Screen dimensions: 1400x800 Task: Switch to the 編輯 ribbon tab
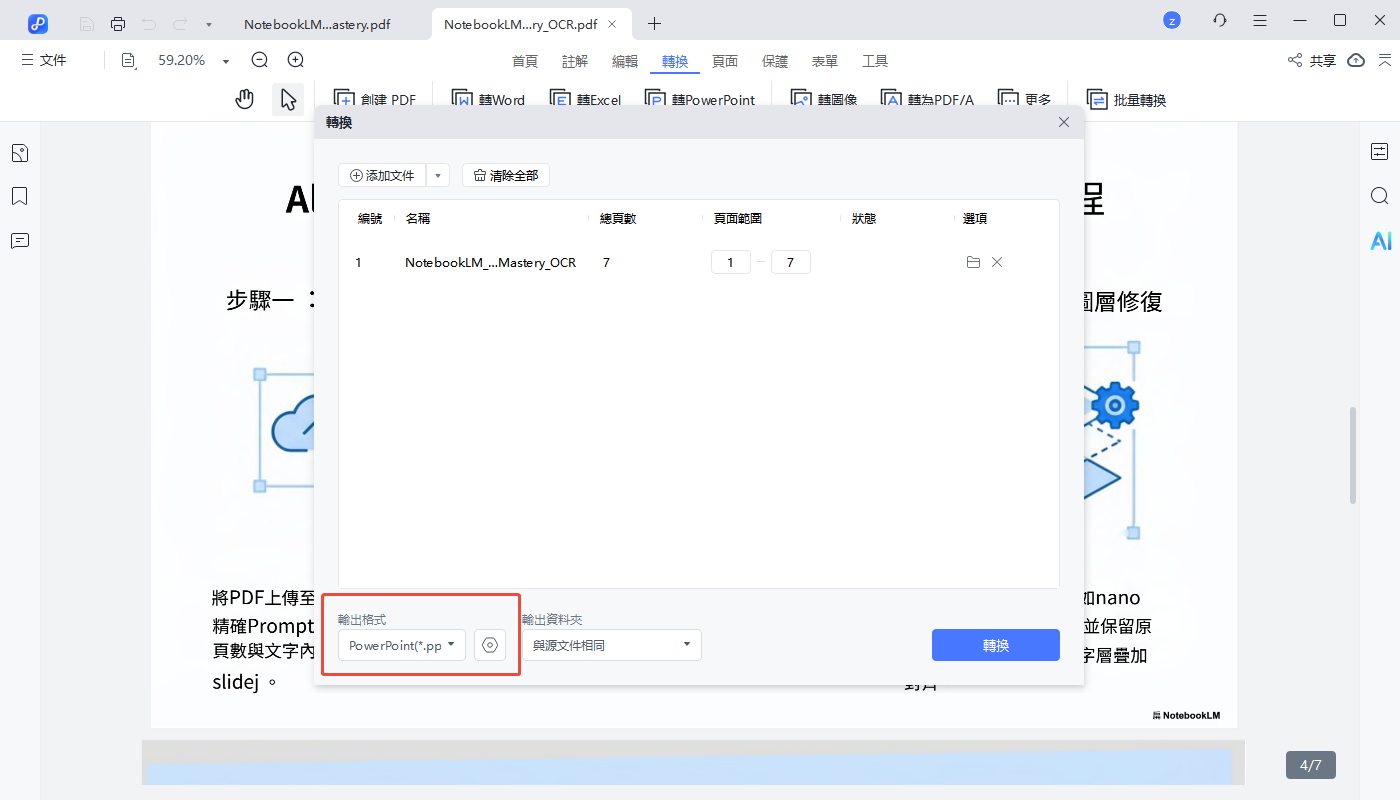(624, 61)
